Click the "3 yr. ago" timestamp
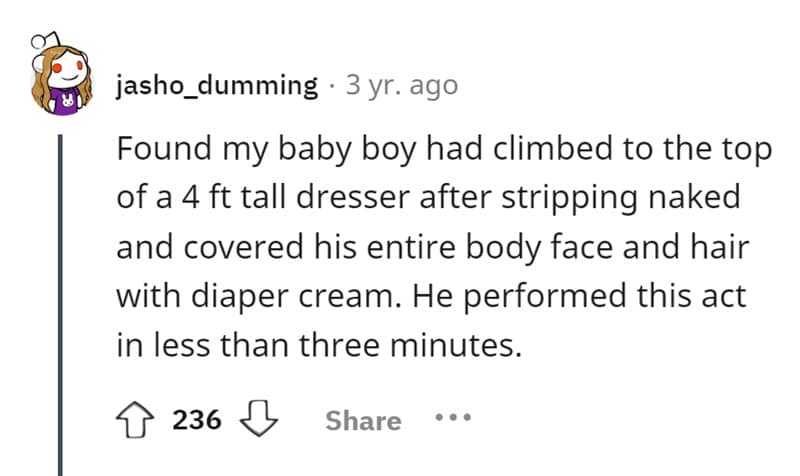This screenshot has height=476, width=800. (x=401, y=85)
